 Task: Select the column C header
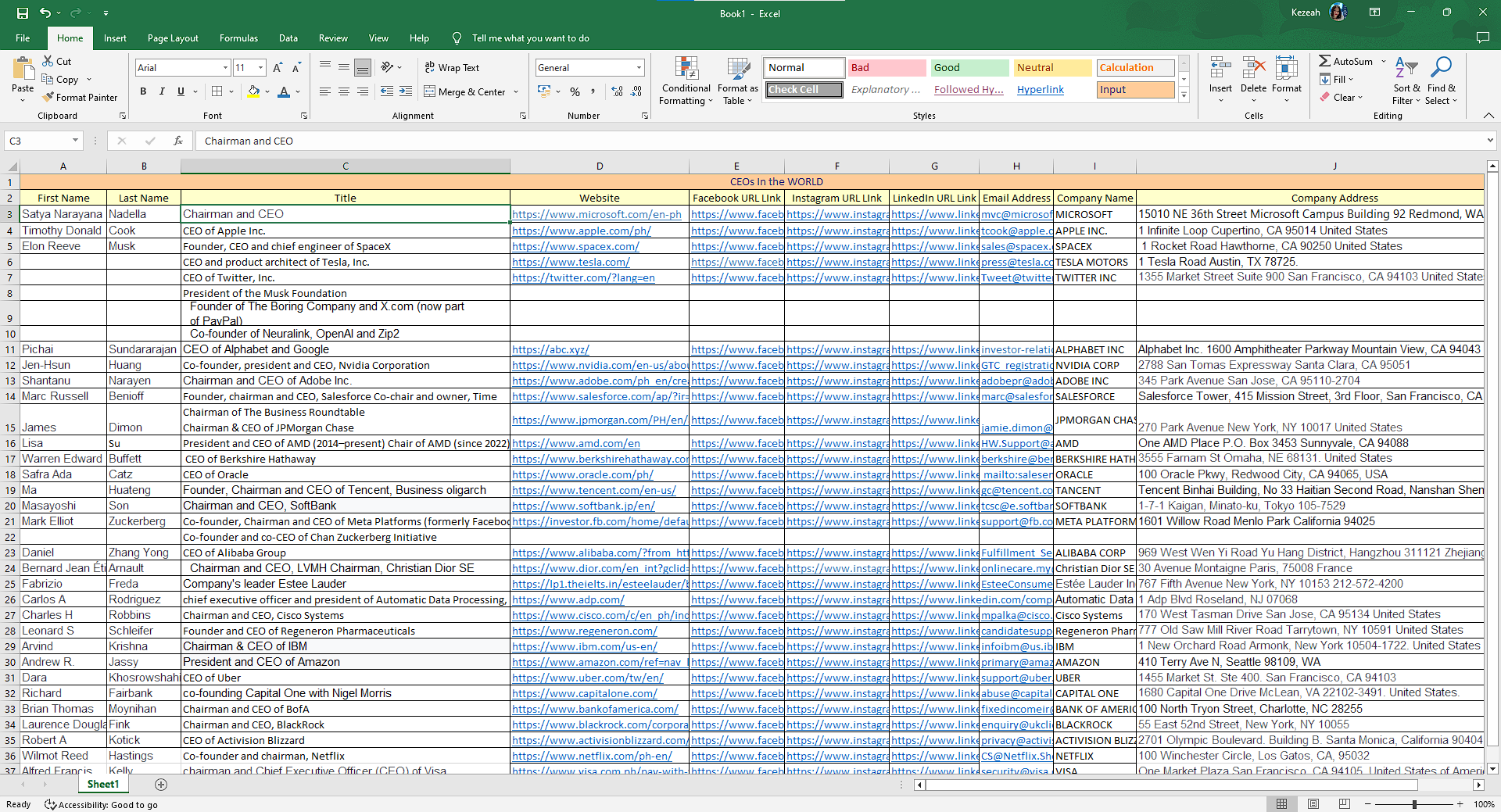point(345,166)
